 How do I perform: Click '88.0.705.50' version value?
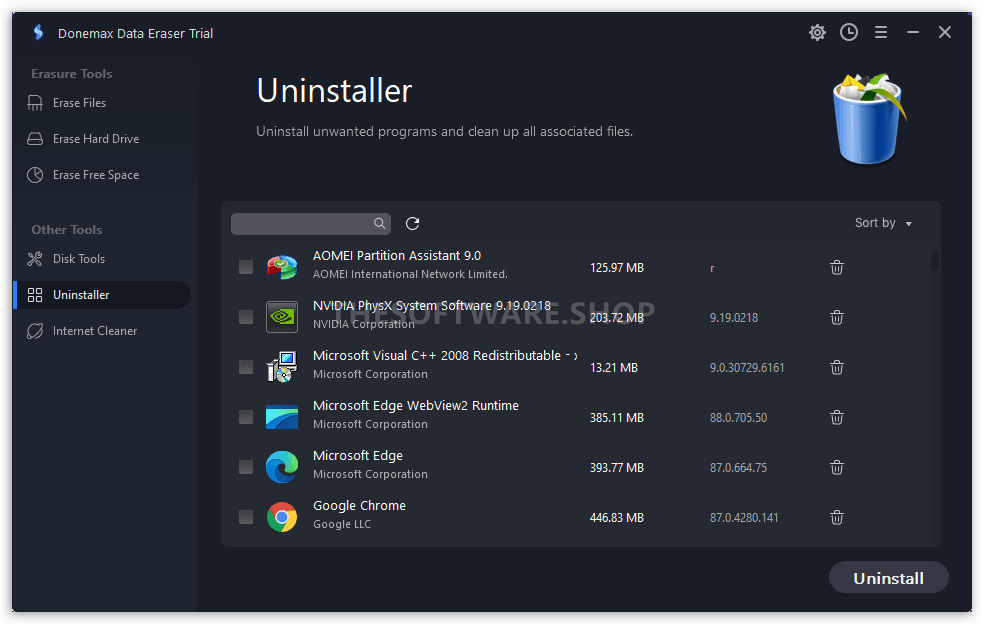click(739, 417)
